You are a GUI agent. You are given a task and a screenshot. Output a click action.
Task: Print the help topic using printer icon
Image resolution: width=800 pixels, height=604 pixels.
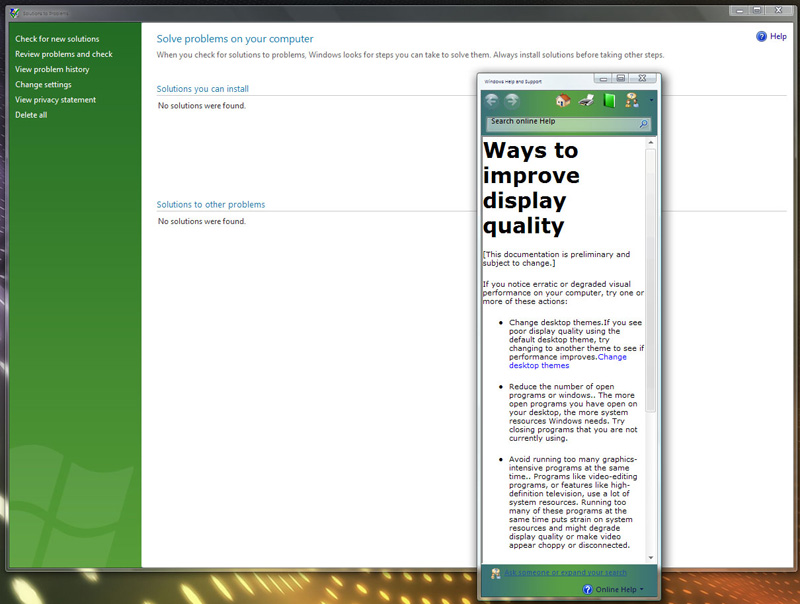point(586,100)
